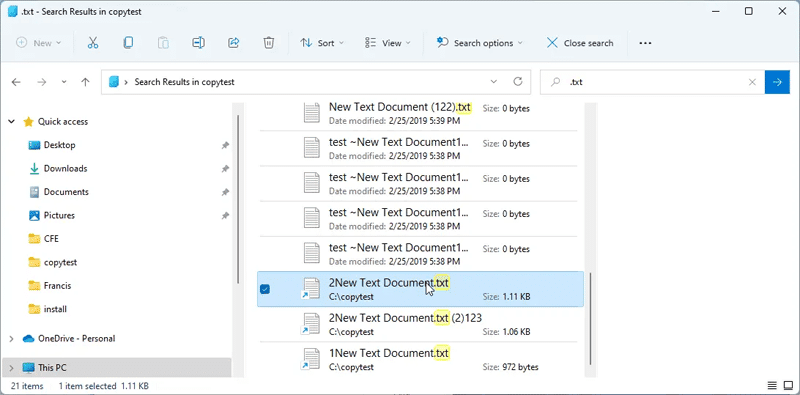Click the Share icon in toolbar
The height and width of the screenshot is (395, 800).
tap(233, 43)
